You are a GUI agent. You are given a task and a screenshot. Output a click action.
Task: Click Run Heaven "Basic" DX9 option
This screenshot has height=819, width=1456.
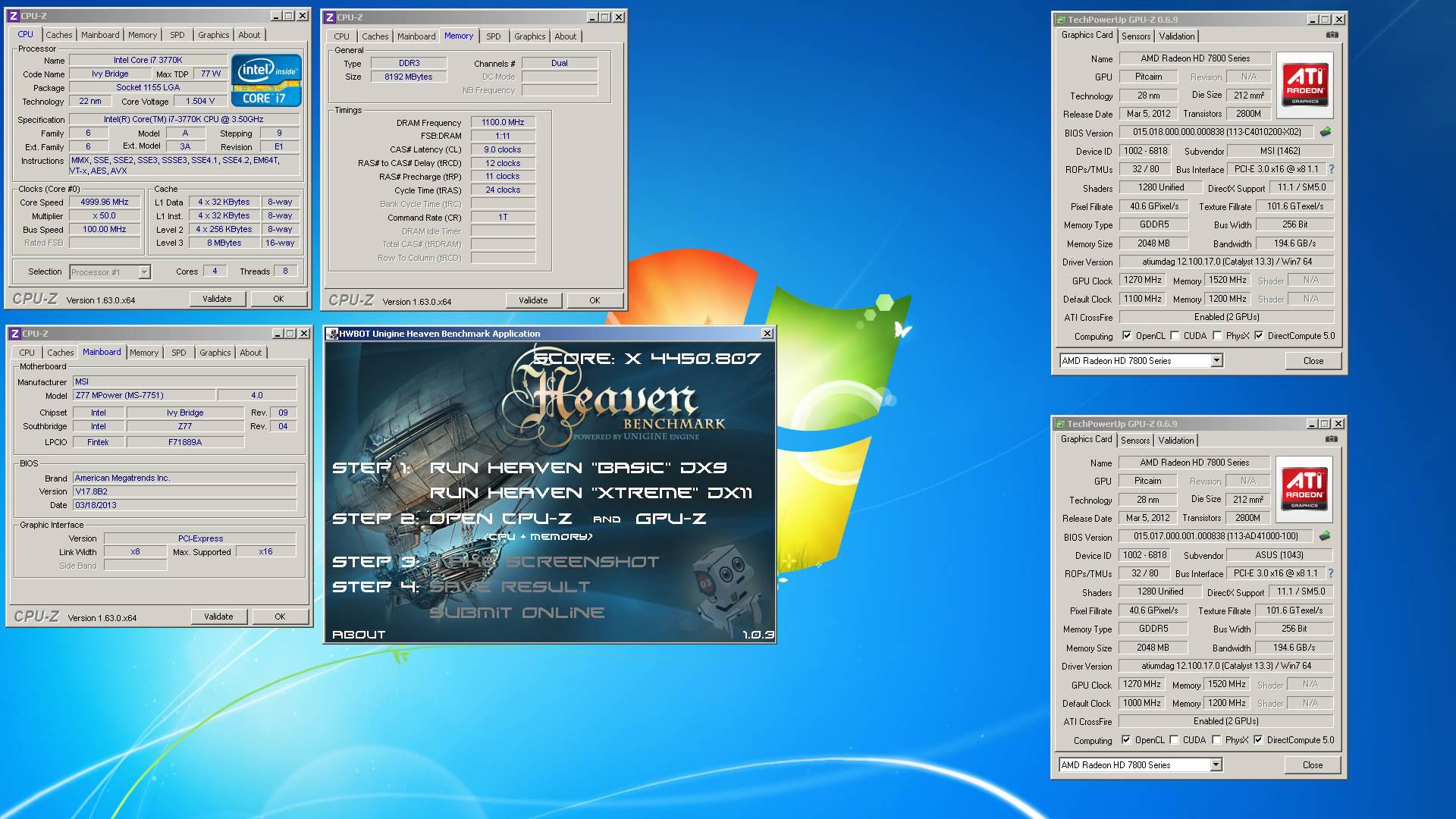[x=579, y=468]
